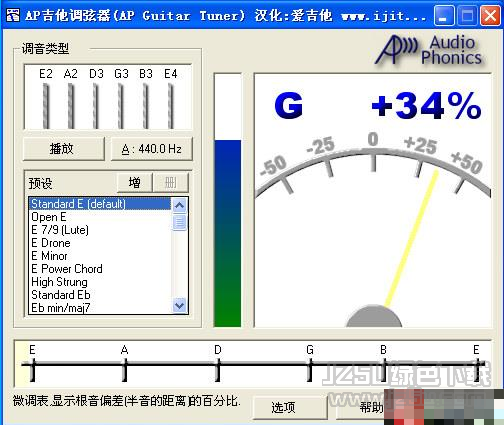Screen dimensions: 504x425
Task: Select the E Minor preset
Action: tap(100, 256)
